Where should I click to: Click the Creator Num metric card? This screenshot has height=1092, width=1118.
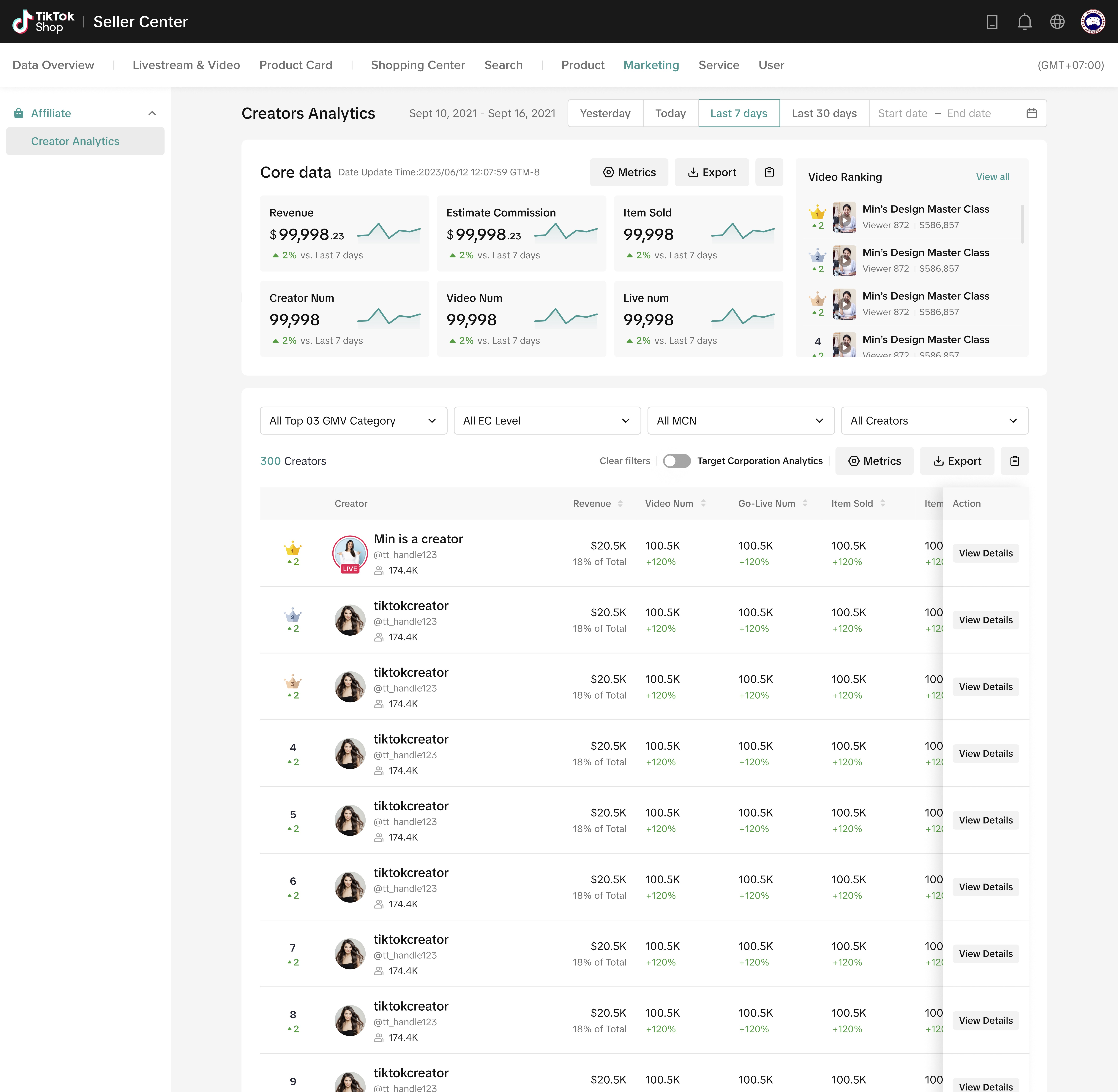pyautogui.click(x=345, y=319)
